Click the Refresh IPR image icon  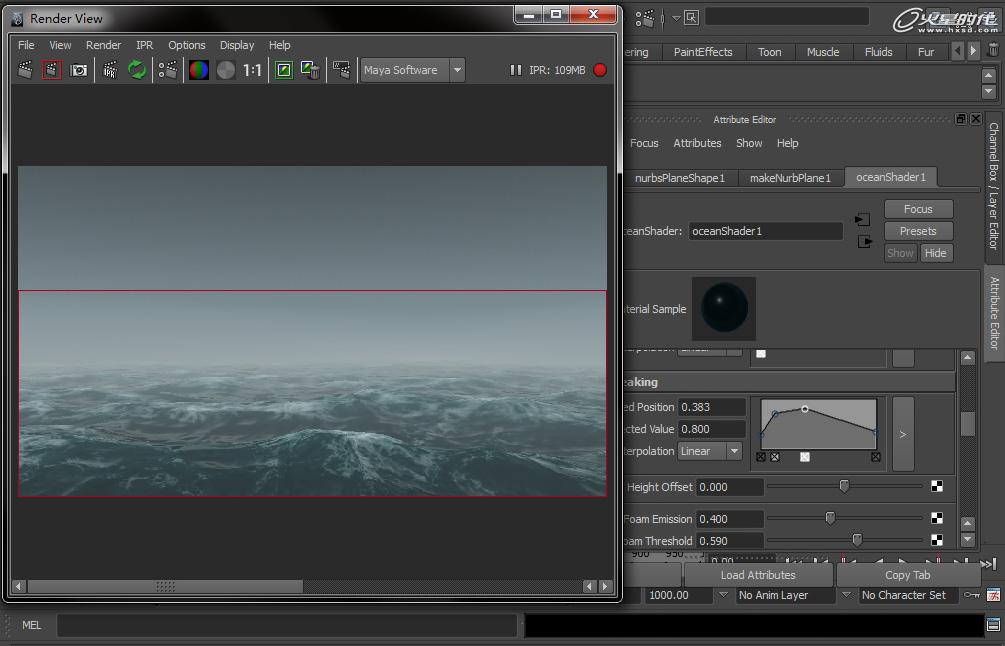(x=137, y=70)
